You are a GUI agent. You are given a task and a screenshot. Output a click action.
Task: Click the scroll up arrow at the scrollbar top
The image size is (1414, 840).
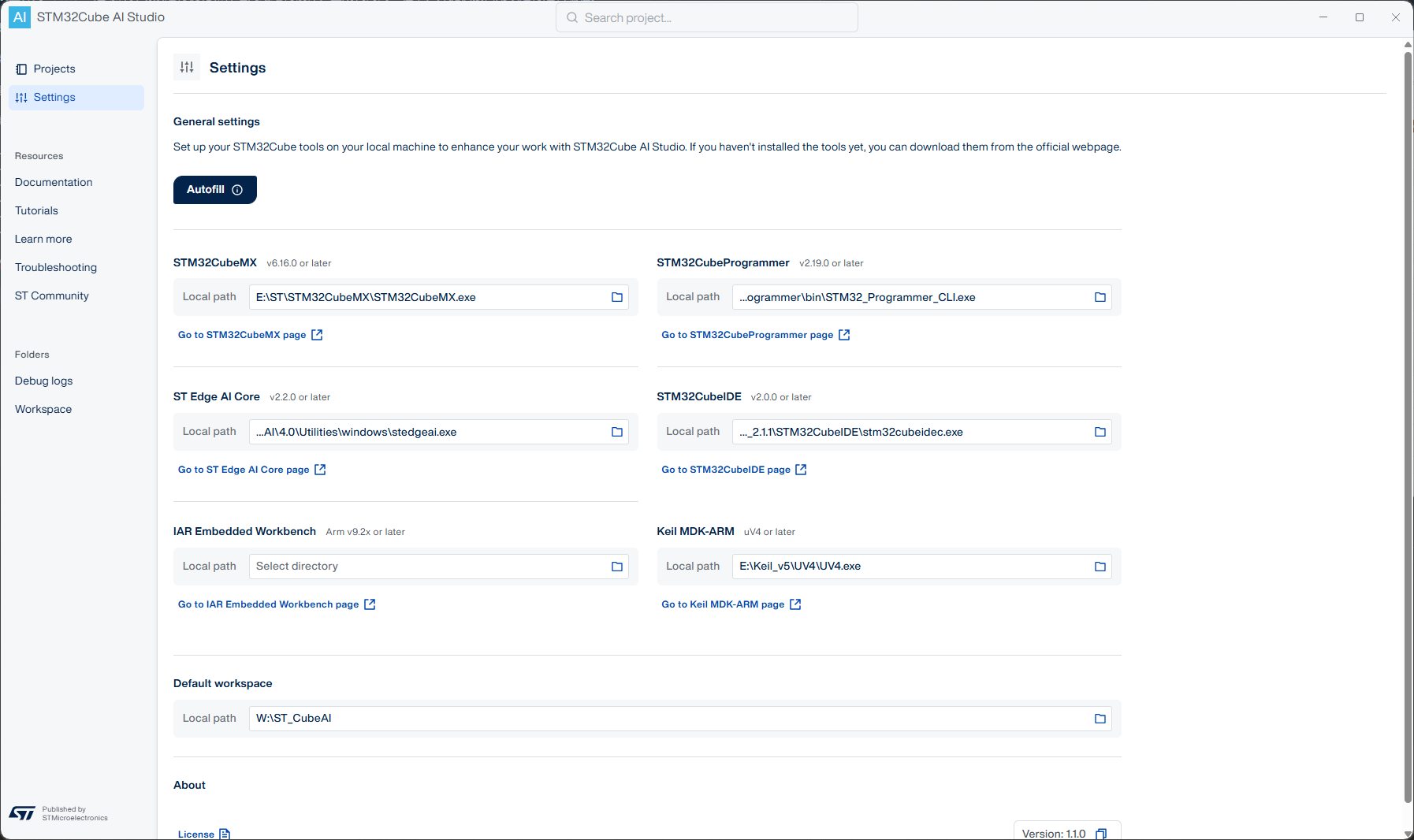point(1408,45)
